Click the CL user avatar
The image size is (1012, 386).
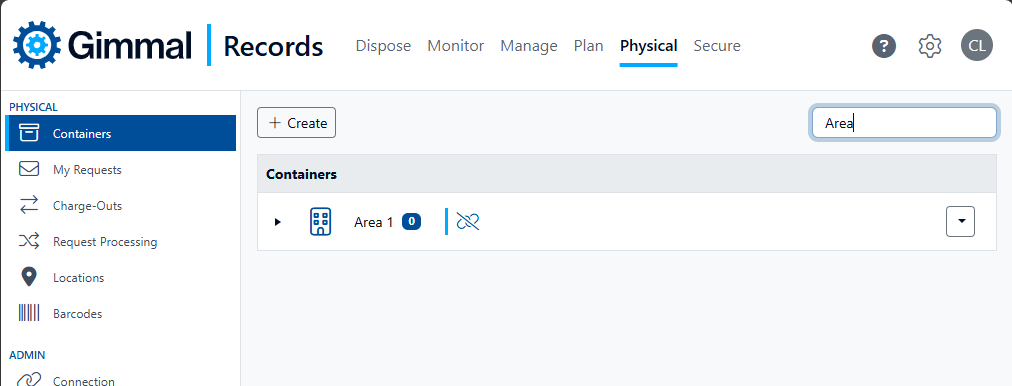977,45
